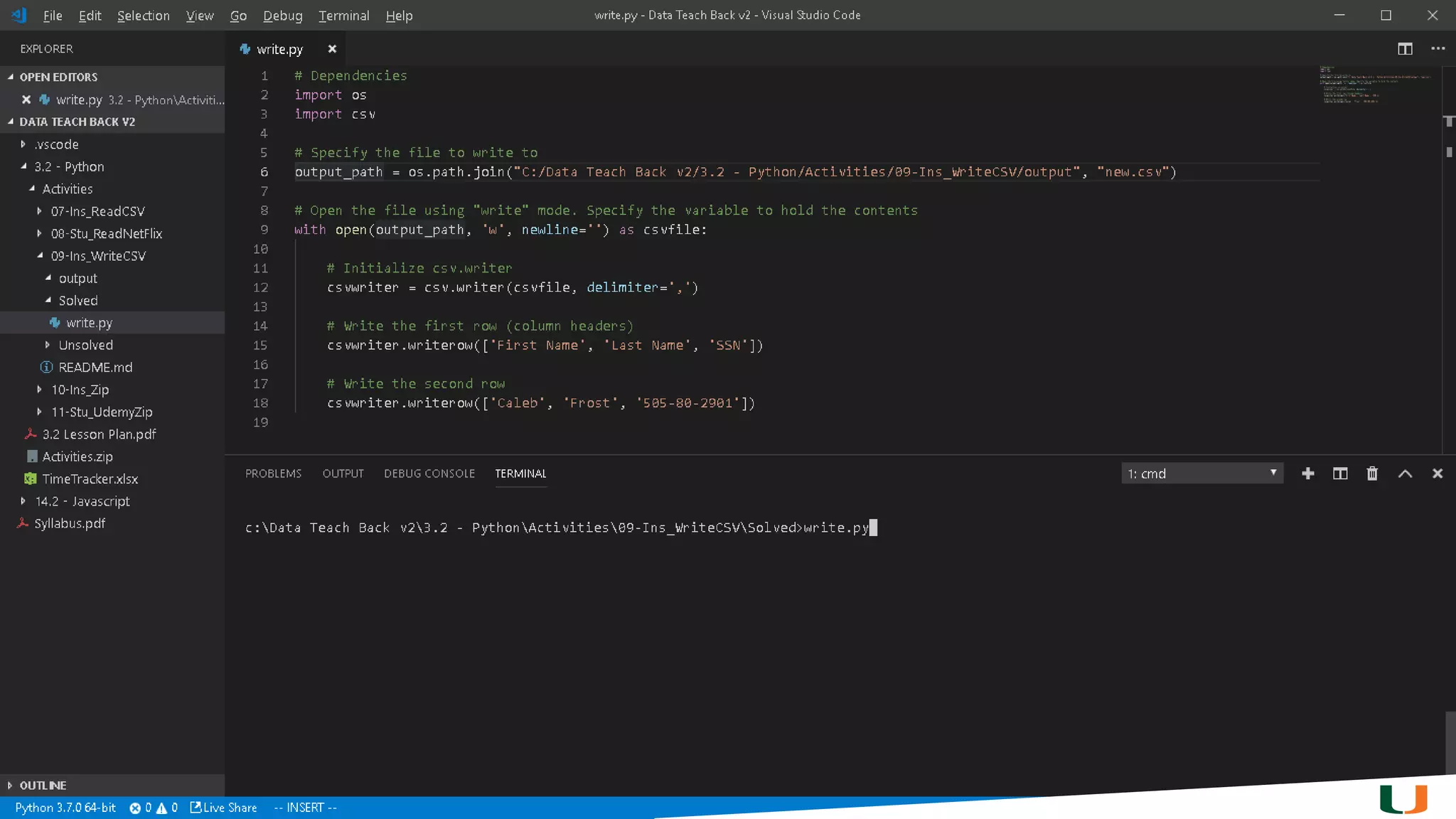Open the 3.2 Lesson Plan.pdf file
Screen dimensions: 1456x819
99,434
